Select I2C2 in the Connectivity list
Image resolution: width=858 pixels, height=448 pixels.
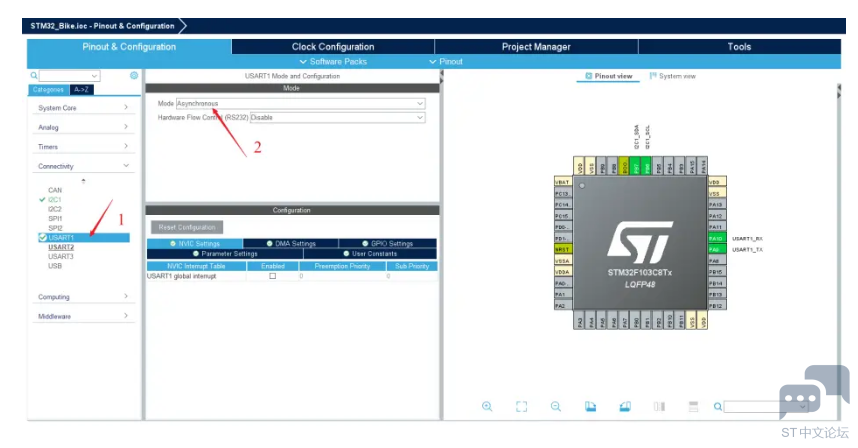pyautogui.click(x=54, y=209)
